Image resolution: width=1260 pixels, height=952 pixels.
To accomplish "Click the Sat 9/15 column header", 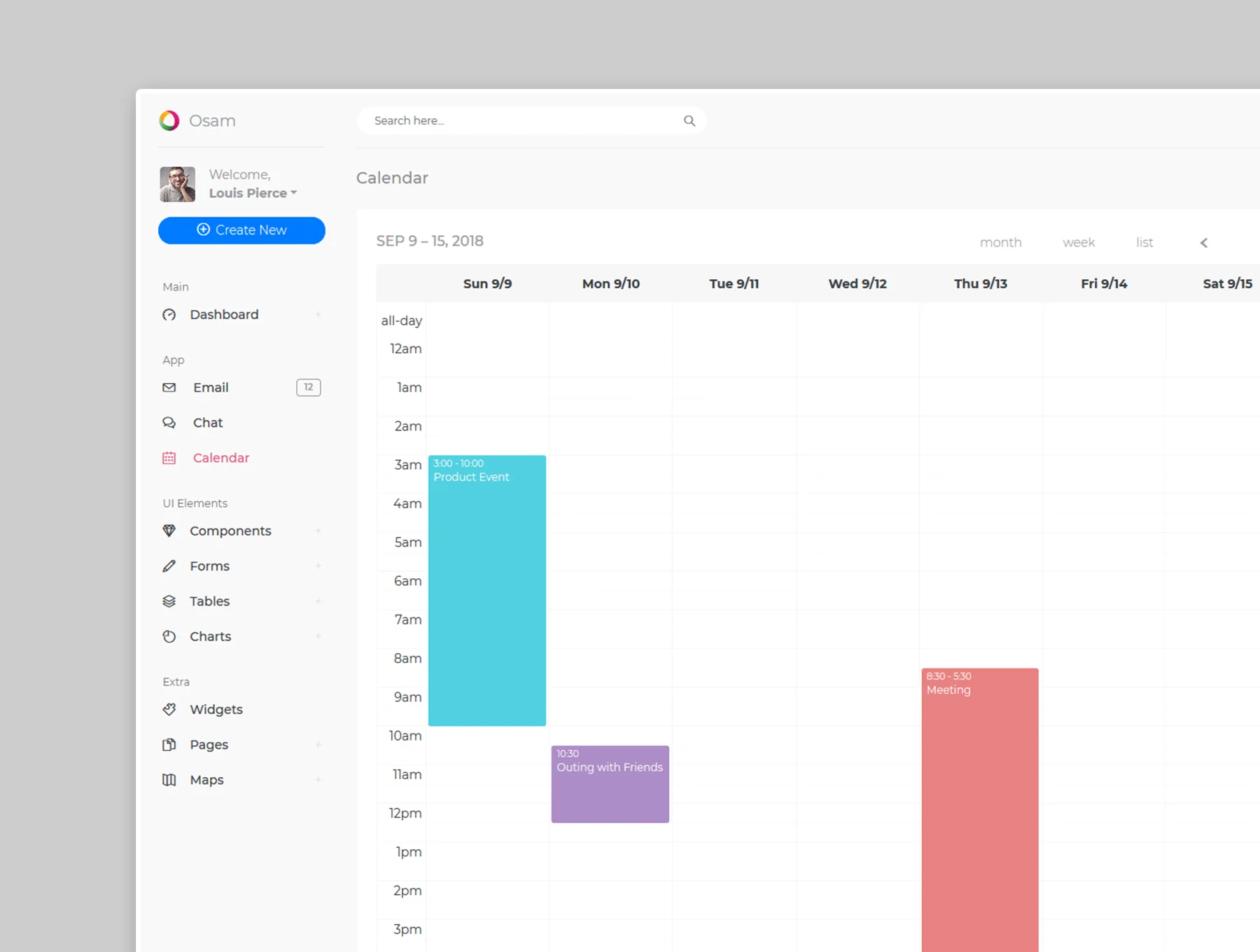I will [1227, 283].
